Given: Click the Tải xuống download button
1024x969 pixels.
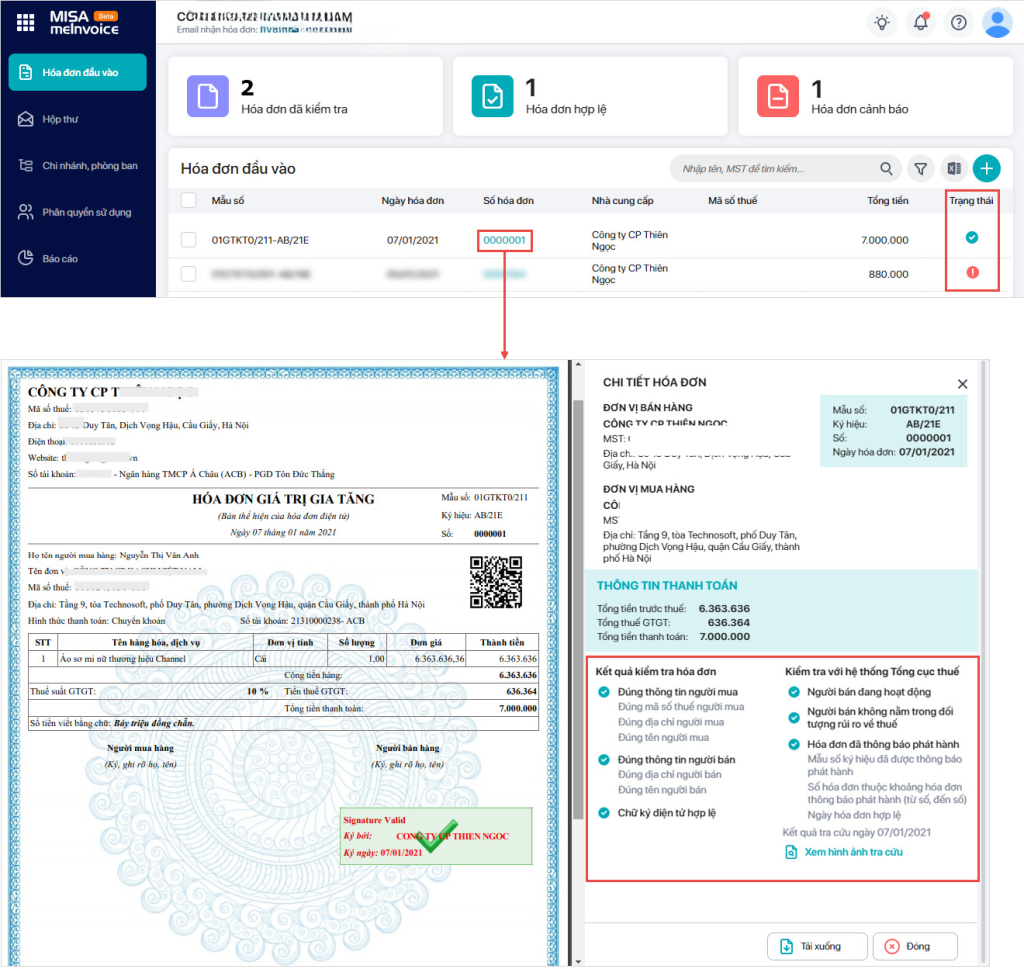Looking at the screenshot, I should tap(817, 946).
